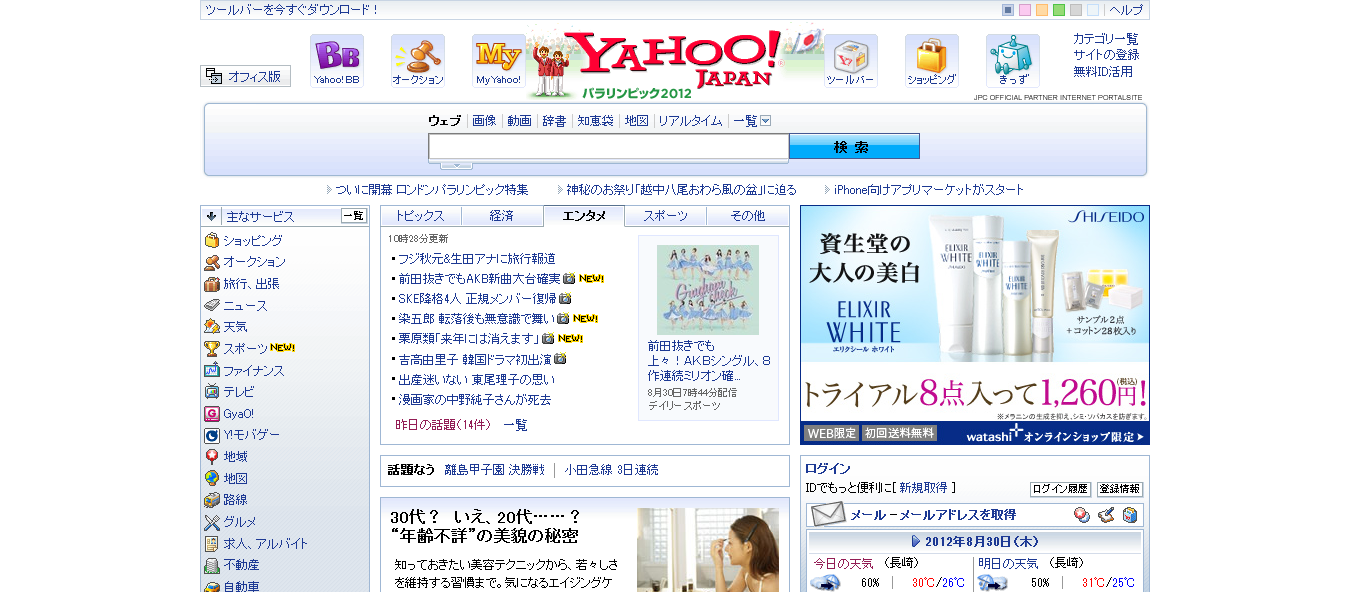Select the green theme color swatch
1349x592 pixels.
pos(1059,10)
